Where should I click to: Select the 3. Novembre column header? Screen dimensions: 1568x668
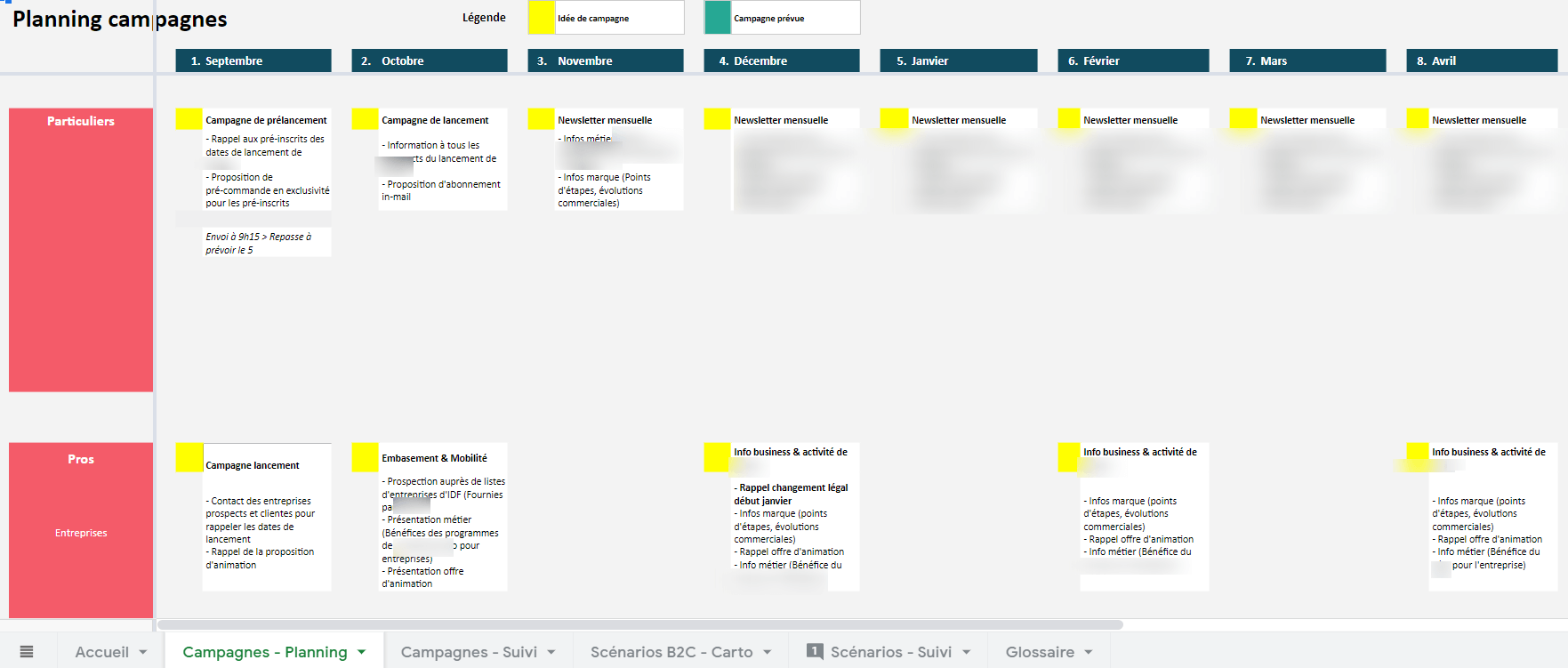pos(606,60)
